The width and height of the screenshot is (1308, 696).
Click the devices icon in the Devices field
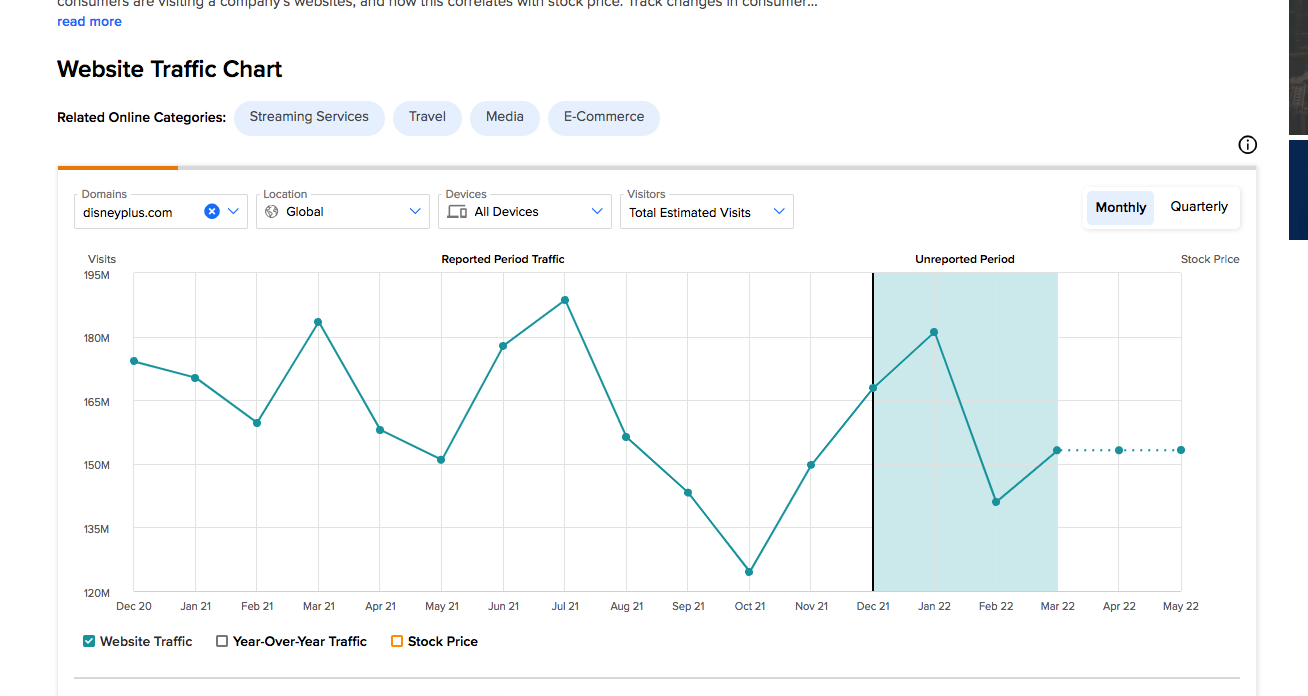click(x=457, y=212)
